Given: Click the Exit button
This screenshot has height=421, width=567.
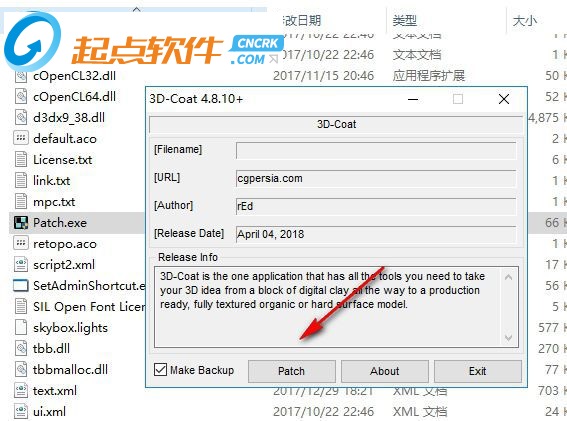Looking at the screenshot, I should click(478, 371).
